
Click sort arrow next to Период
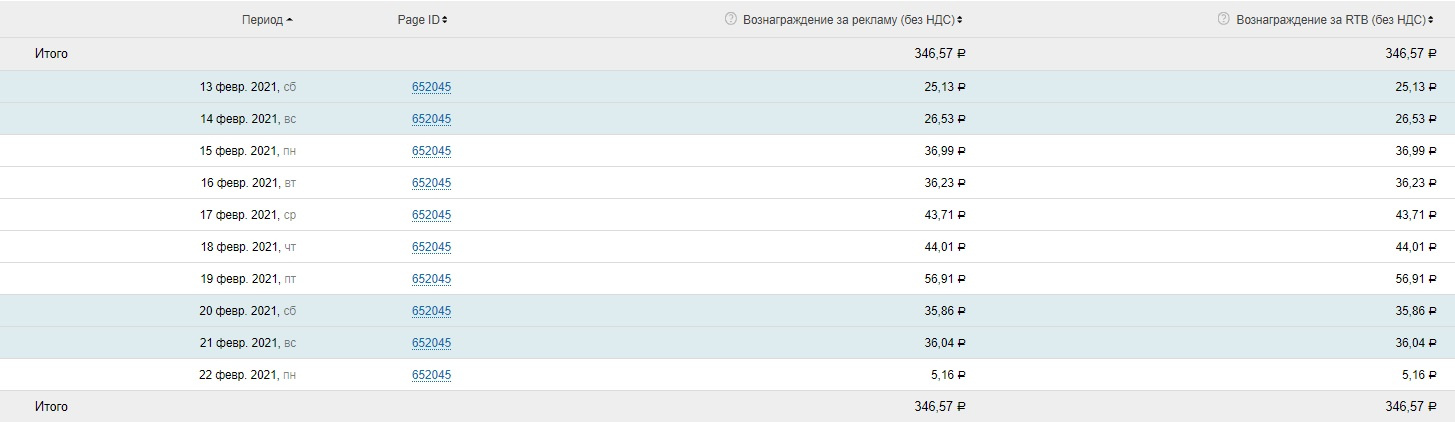(290, 20)
